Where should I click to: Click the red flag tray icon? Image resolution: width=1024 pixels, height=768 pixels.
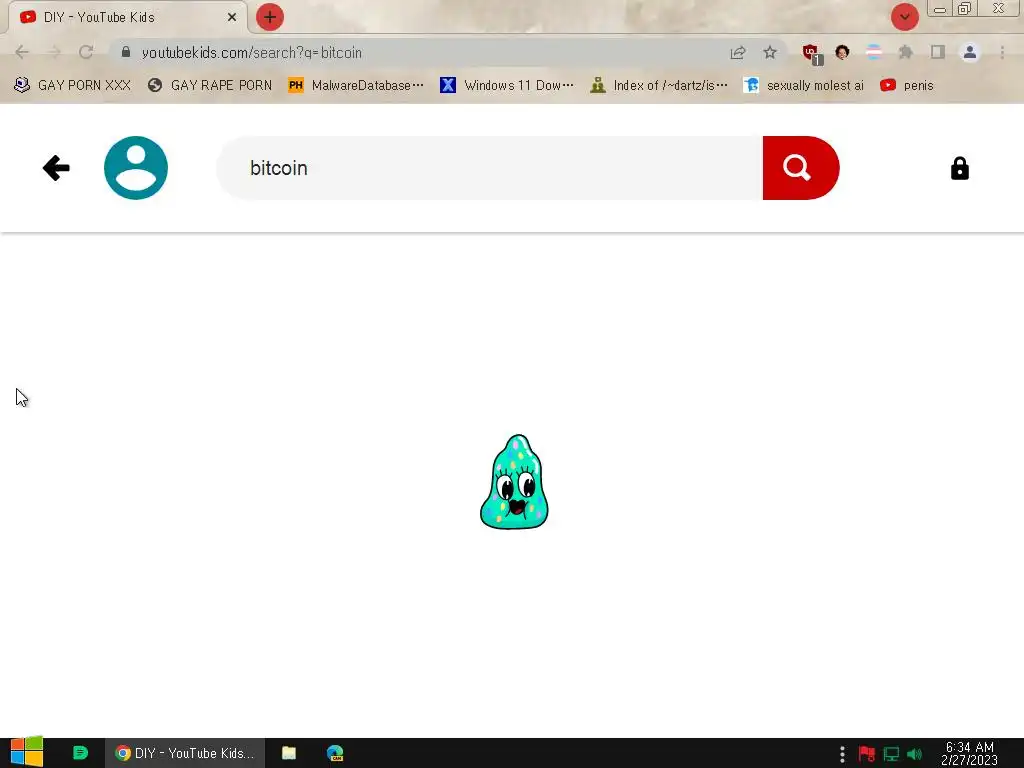pyautogui.click(x=867, y=754)
